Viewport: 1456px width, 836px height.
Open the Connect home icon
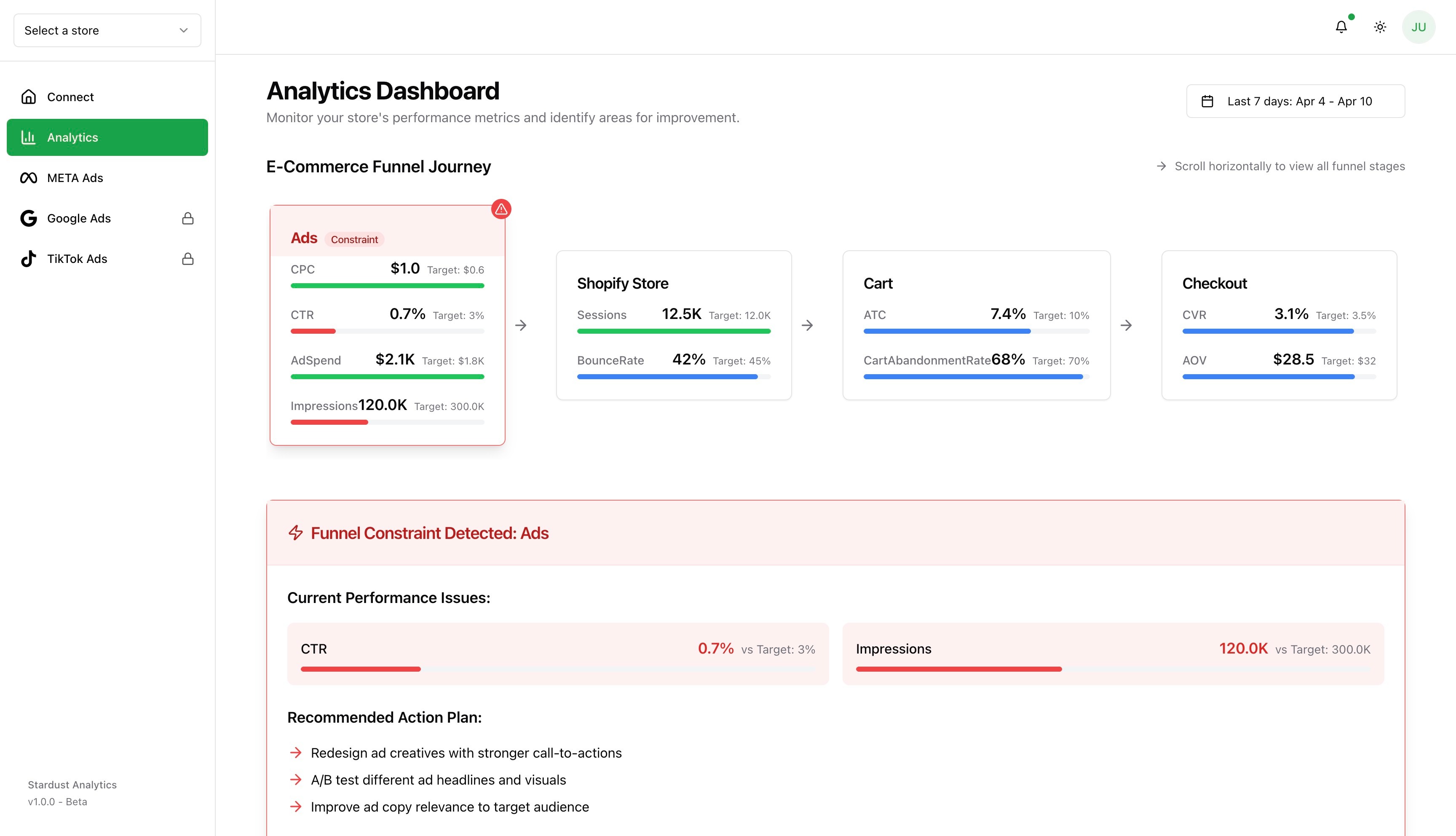[29, 96]
